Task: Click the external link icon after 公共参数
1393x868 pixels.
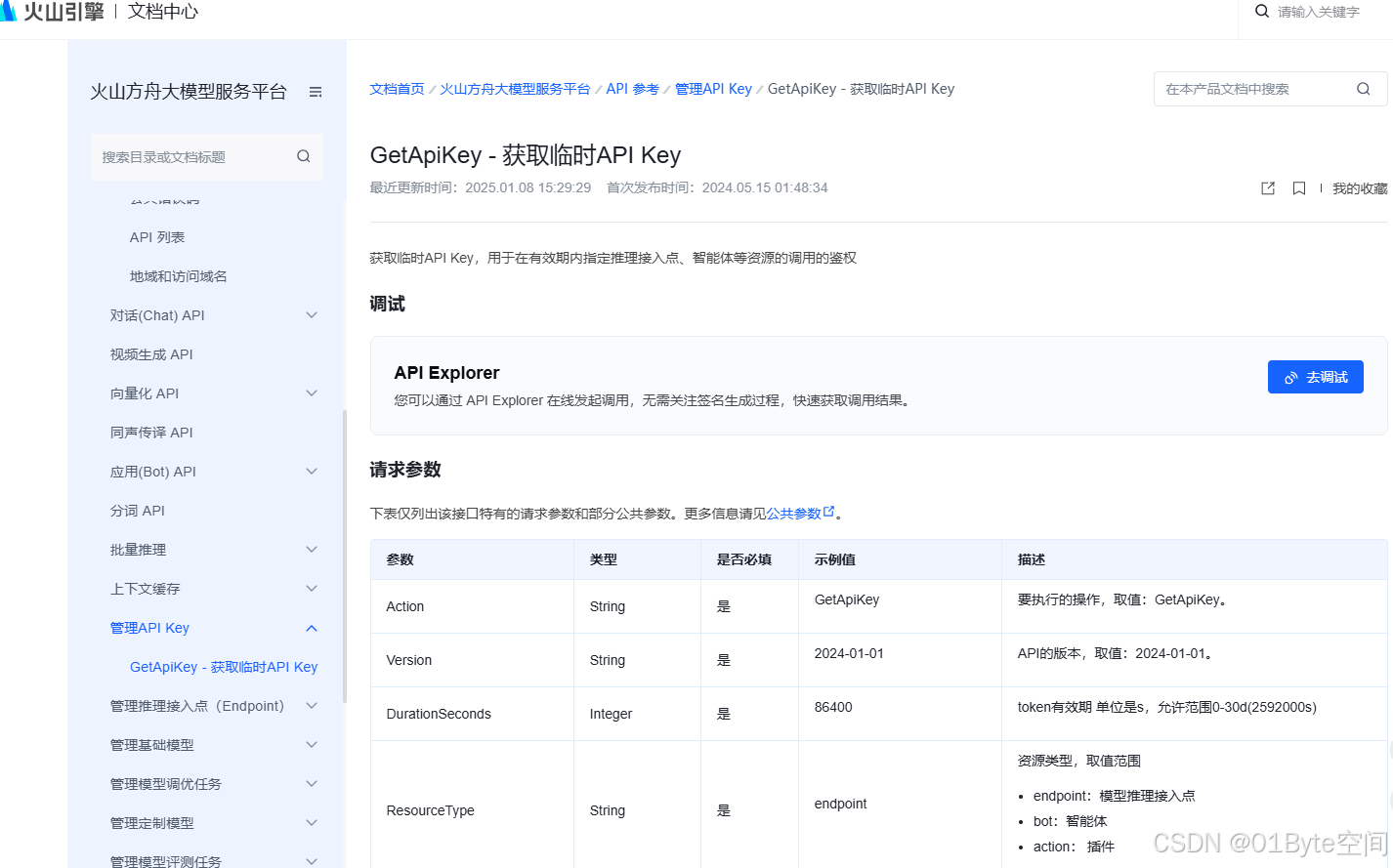Action: tap(829, 512)
